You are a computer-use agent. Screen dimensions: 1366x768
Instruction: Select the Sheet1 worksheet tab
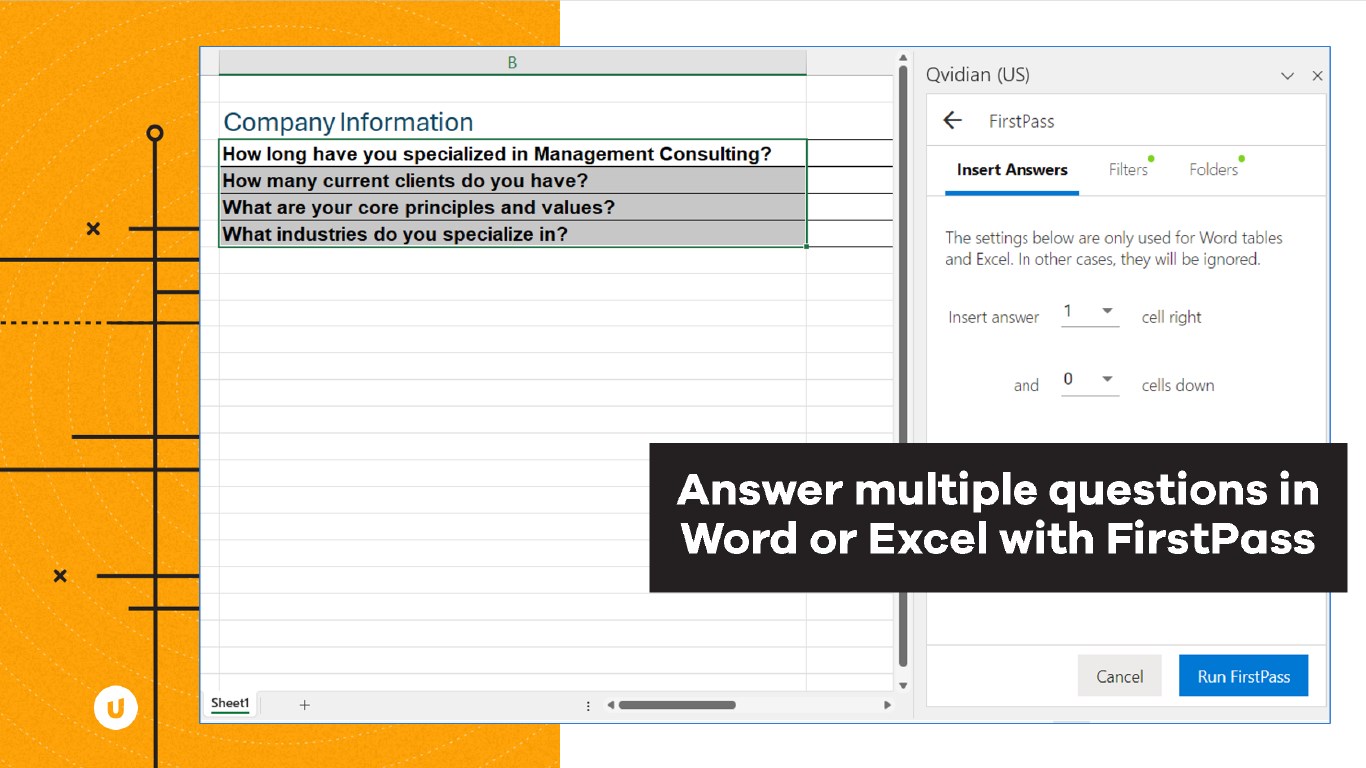click(230, 704)
